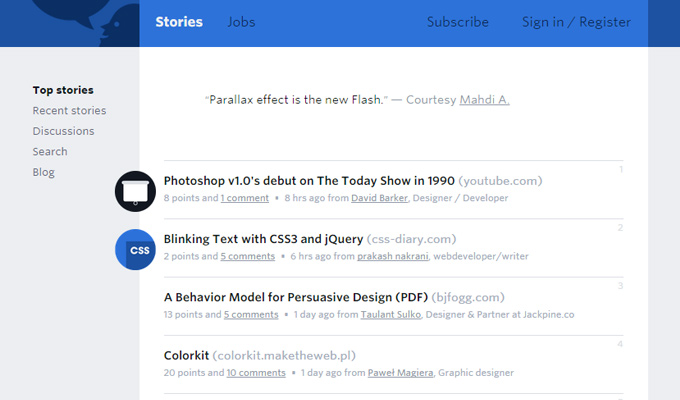Open prakash nakrani's profile link
Image resolution: width=680 pixels, height=400 pixels.
pos(393,256)
